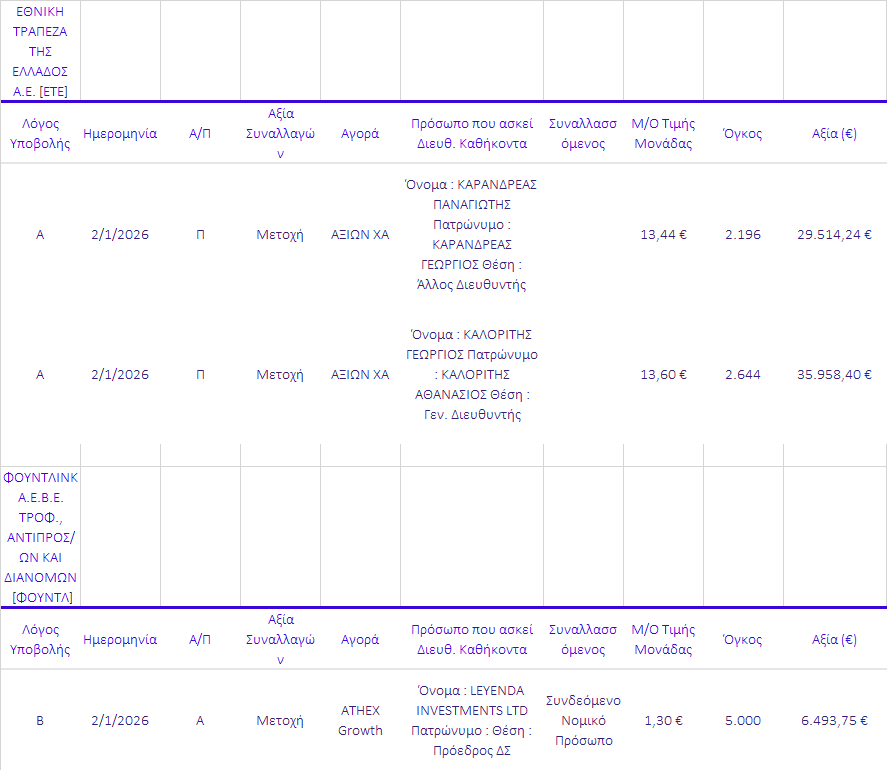The height and width of the screenshot is (770, 887).
Task: Click ΑΞΙΩΝ ΧΑ in the ΚΑΡΑΝΔΡΕΑΣ row
Action: click(360, 234)
